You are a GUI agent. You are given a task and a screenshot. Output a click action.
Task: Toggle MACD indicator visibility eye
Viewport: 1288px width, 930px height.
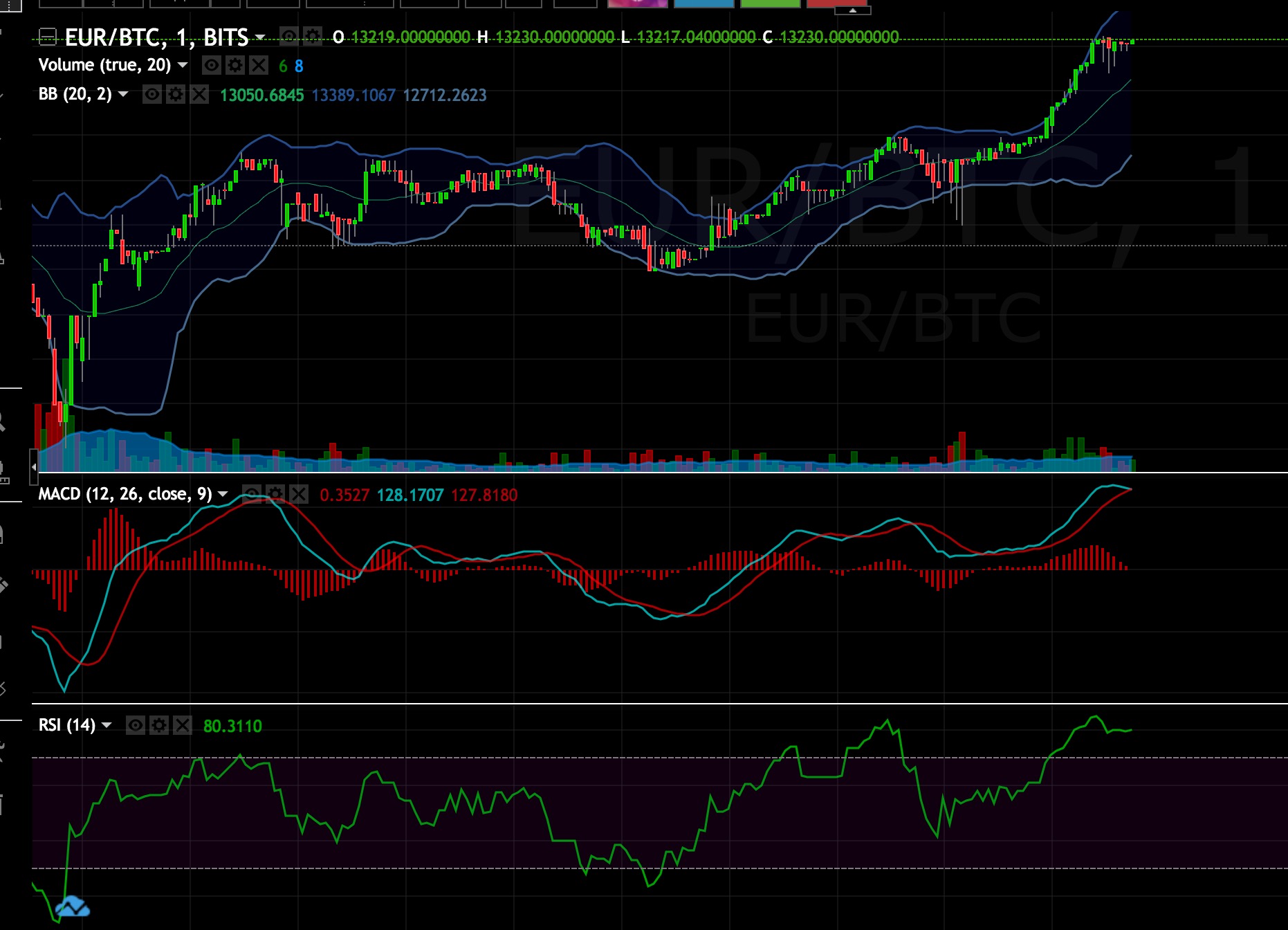(x=252, y=494)
